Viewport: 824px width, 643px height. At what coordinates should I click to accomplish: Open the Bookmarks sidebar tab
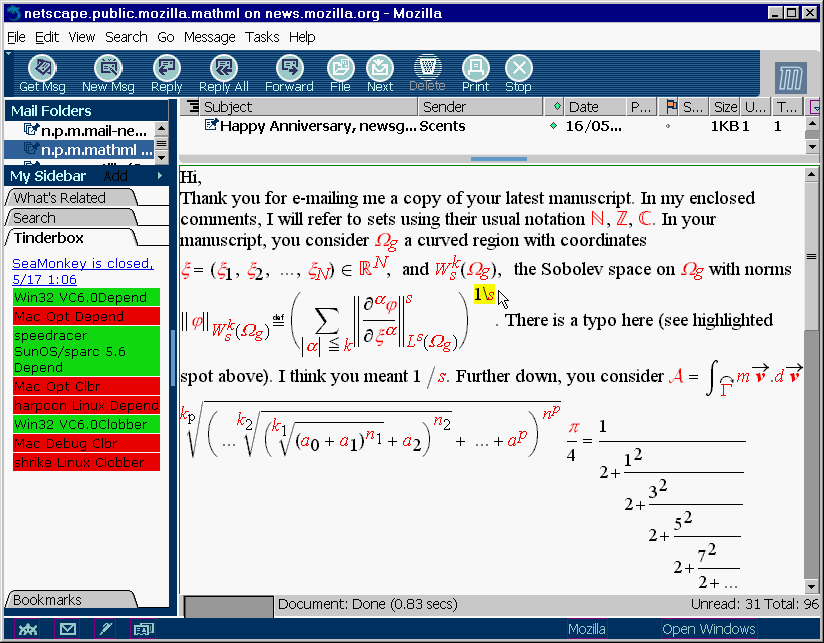coord(71,600)
